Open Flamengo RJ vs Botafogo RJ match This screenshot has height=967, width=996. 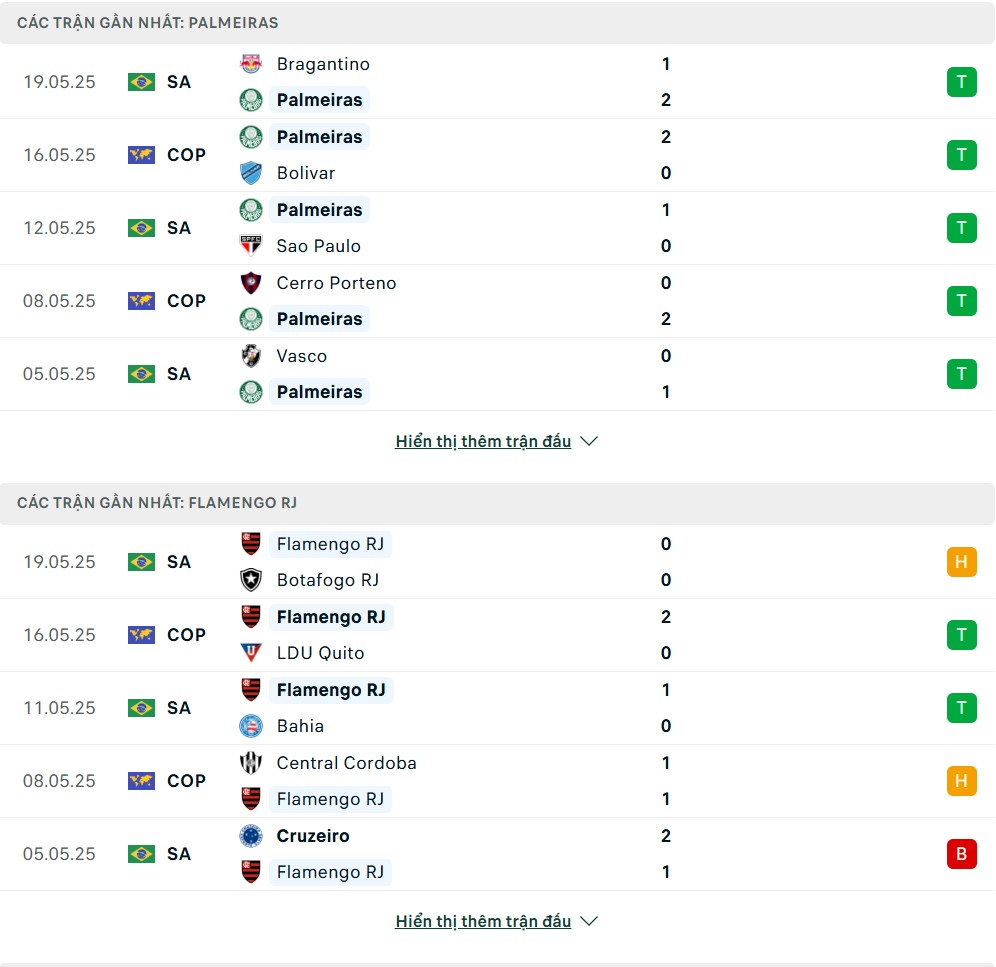[497, 562]
